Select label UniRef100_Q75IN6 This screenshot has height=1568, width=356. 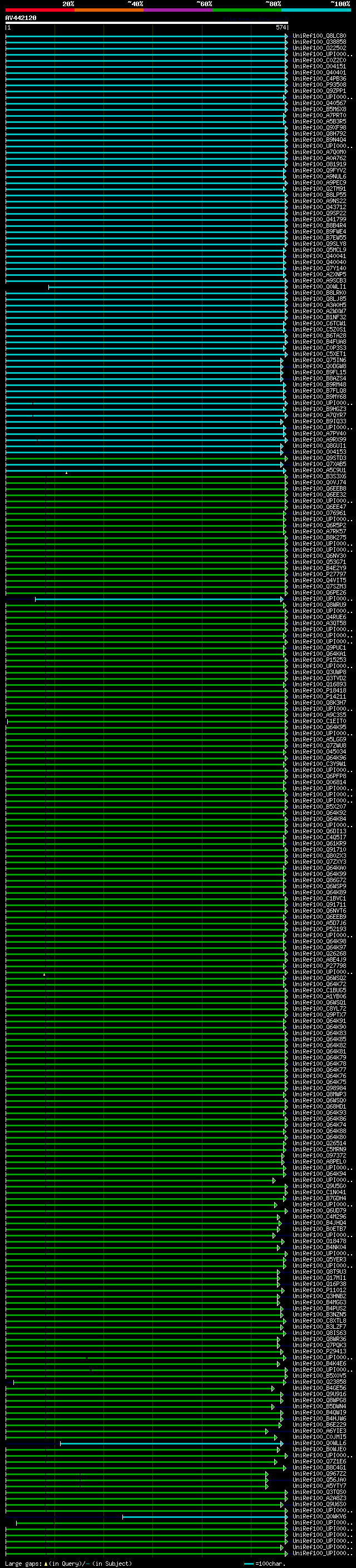pos(319,360)
